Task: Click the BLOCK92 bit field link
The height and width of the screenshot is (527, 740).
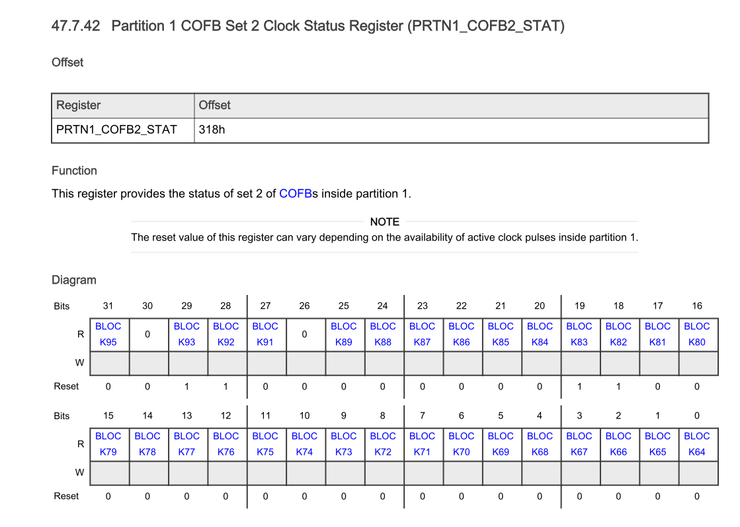Action: (226, 334)
